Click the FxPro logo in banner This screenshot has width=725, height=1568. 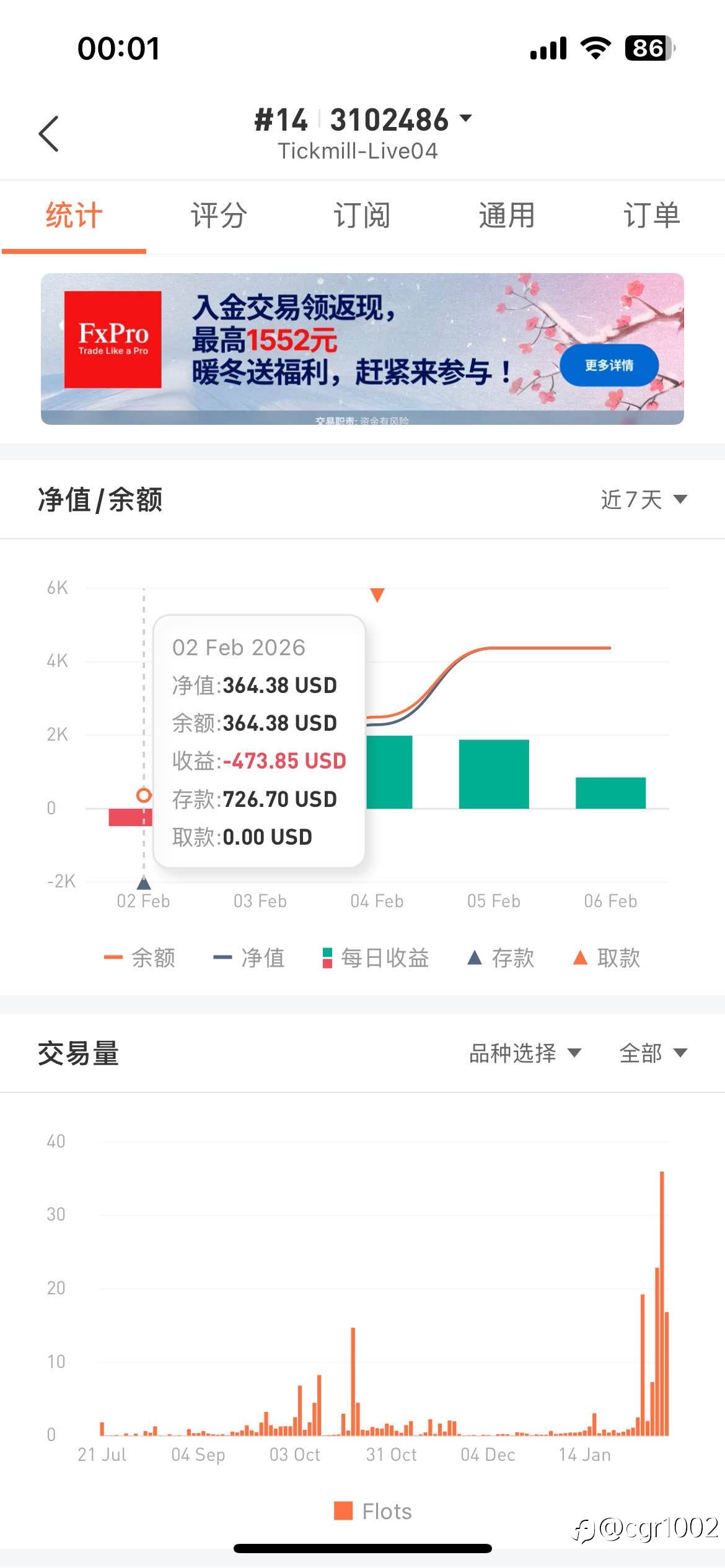tap(113, 339)
